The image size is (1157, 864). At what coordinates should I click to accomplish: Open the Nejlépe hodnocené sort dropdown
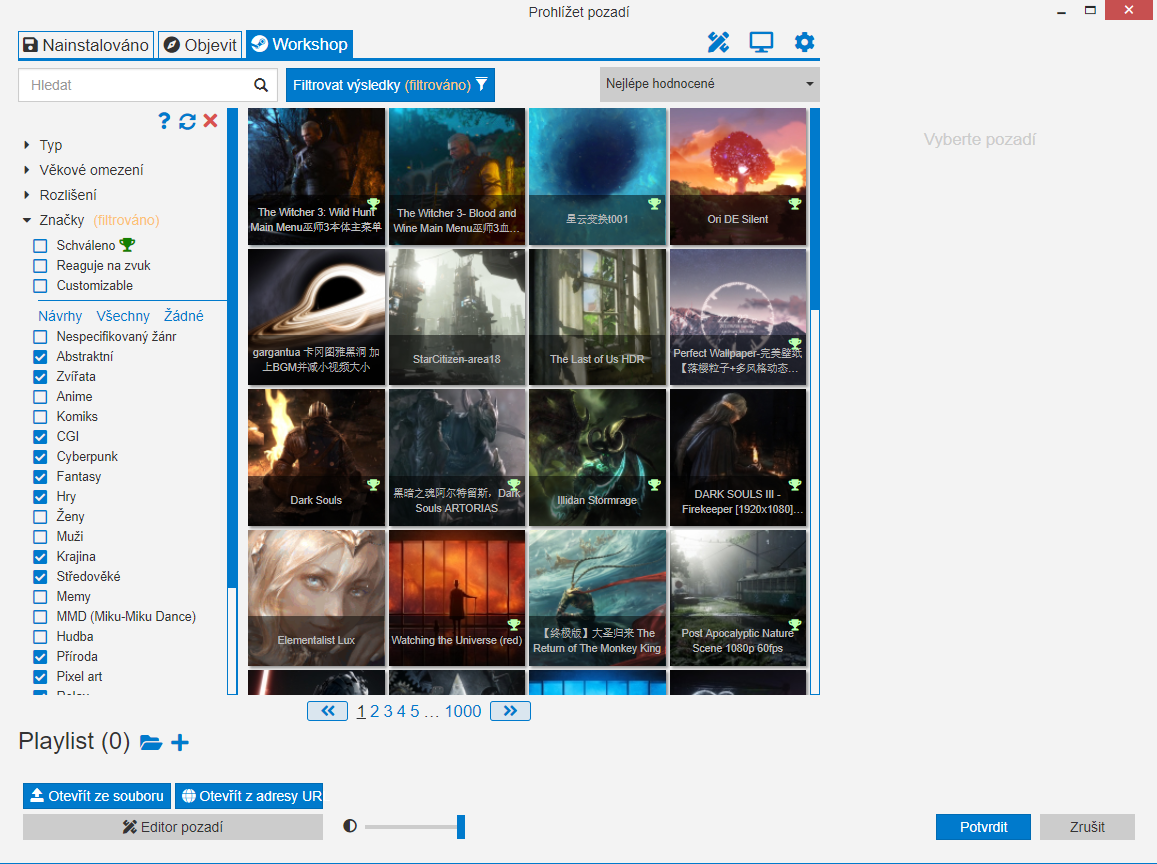click(x=709, y=85)
